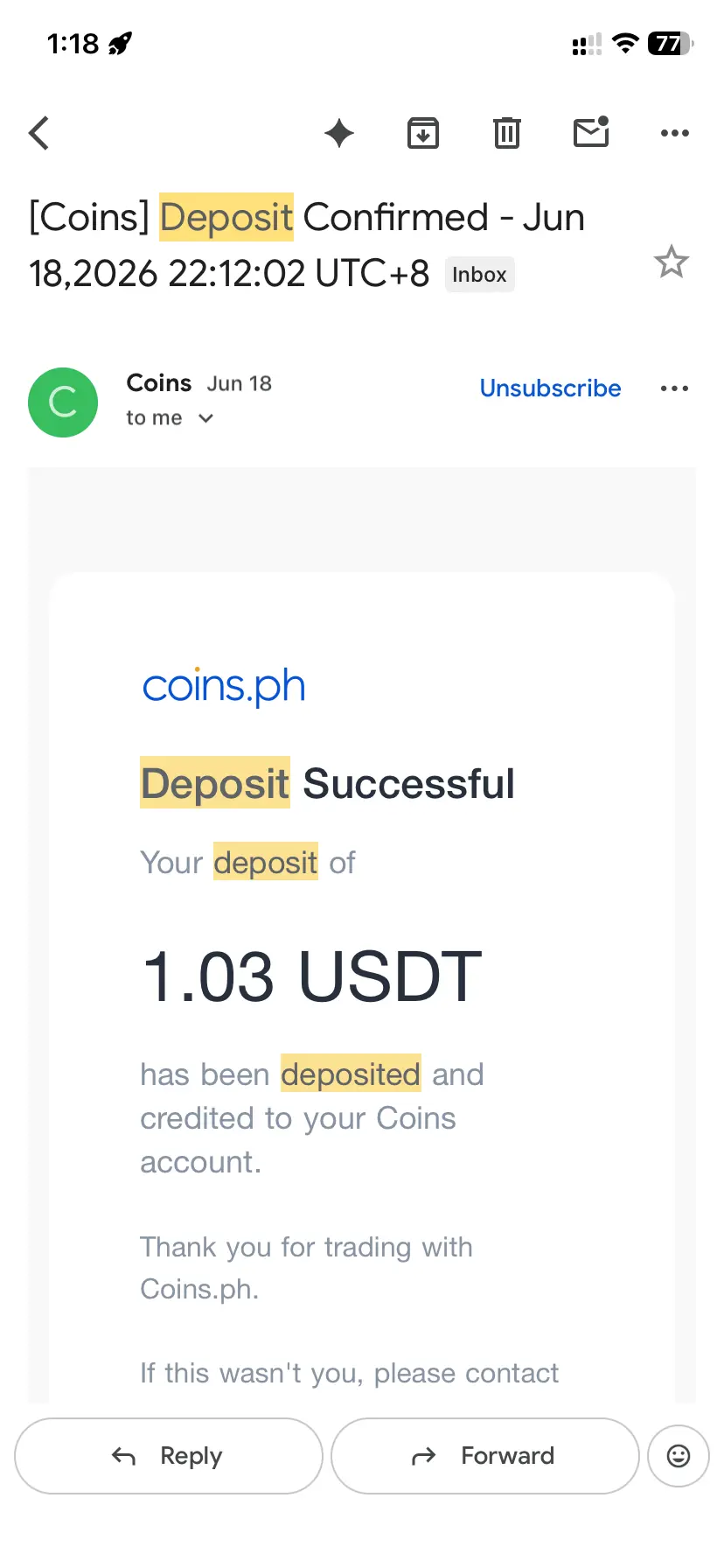Screen dimensions: 724x1568
Task: Tap the coins.ph logo in email
Action: (224, 686)
